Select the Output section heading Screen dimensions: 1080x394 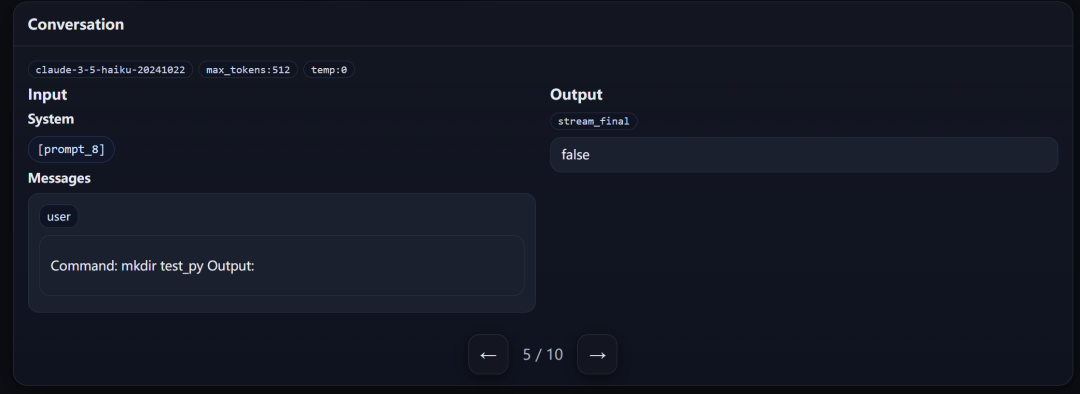tap(576, 94)
